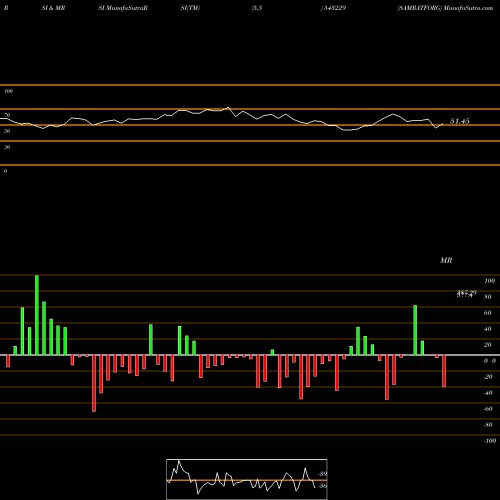Click the tallest green MR histogram bar

point(37,315)
